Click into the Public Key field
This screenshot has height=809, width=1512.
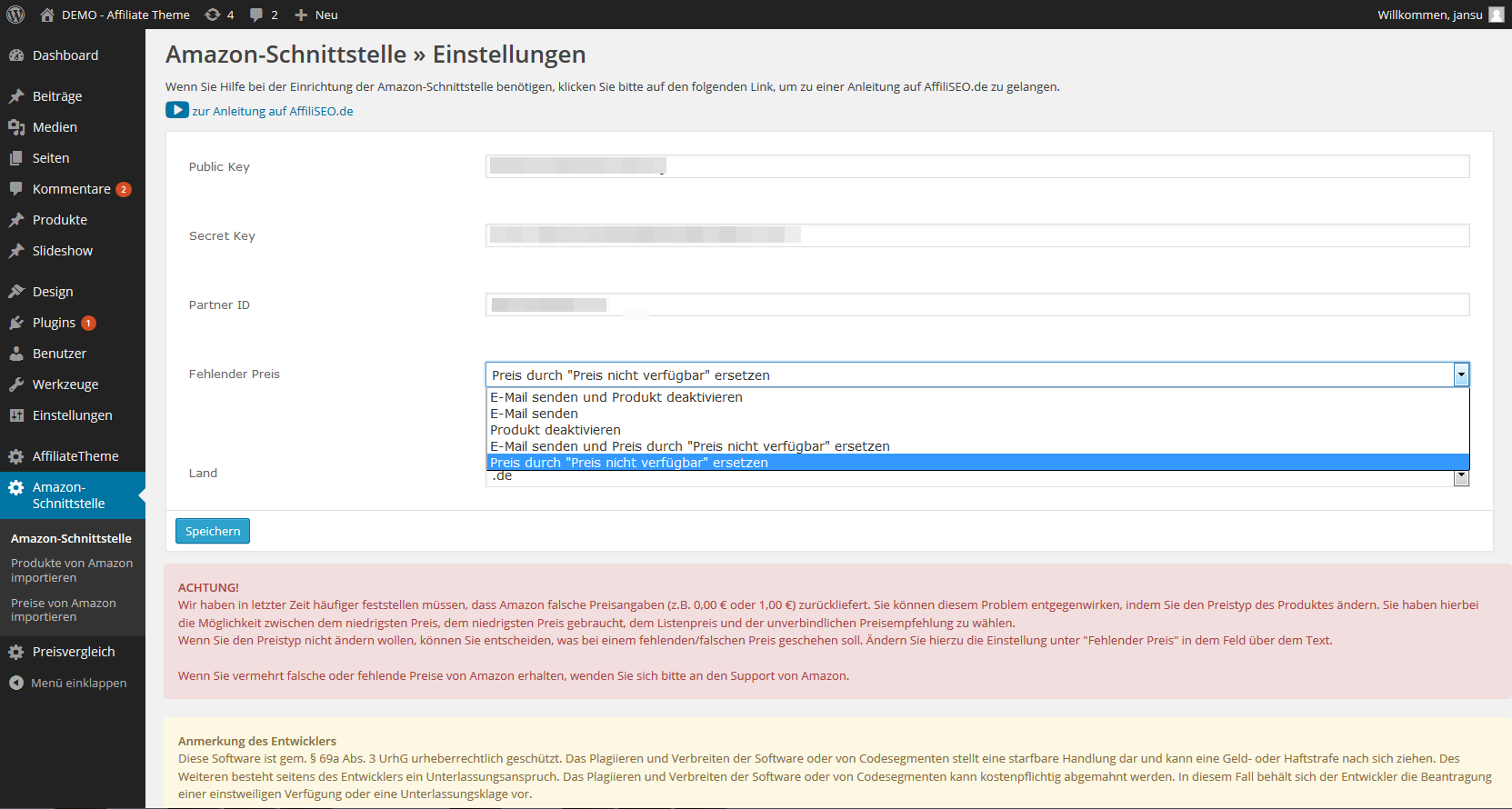click(x=977, y=166)
